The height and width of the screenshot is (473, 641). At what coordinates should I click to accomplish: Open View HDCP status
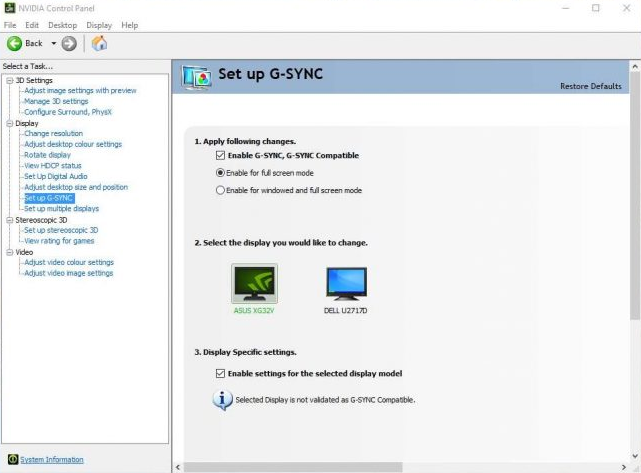tap(53, 166)
